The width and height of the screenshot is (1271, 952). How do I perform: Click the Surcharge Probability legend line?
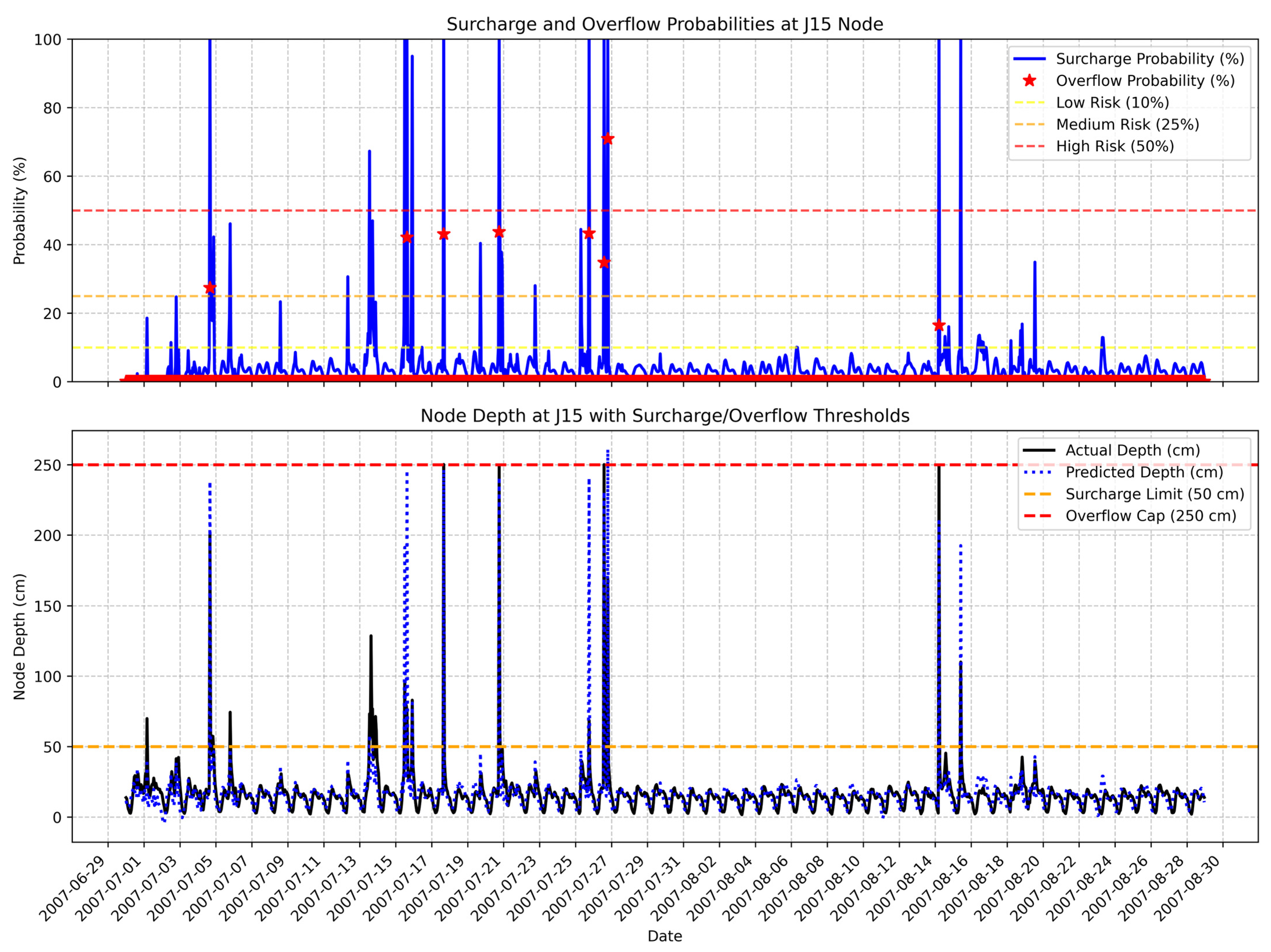tap(1029, 59)
